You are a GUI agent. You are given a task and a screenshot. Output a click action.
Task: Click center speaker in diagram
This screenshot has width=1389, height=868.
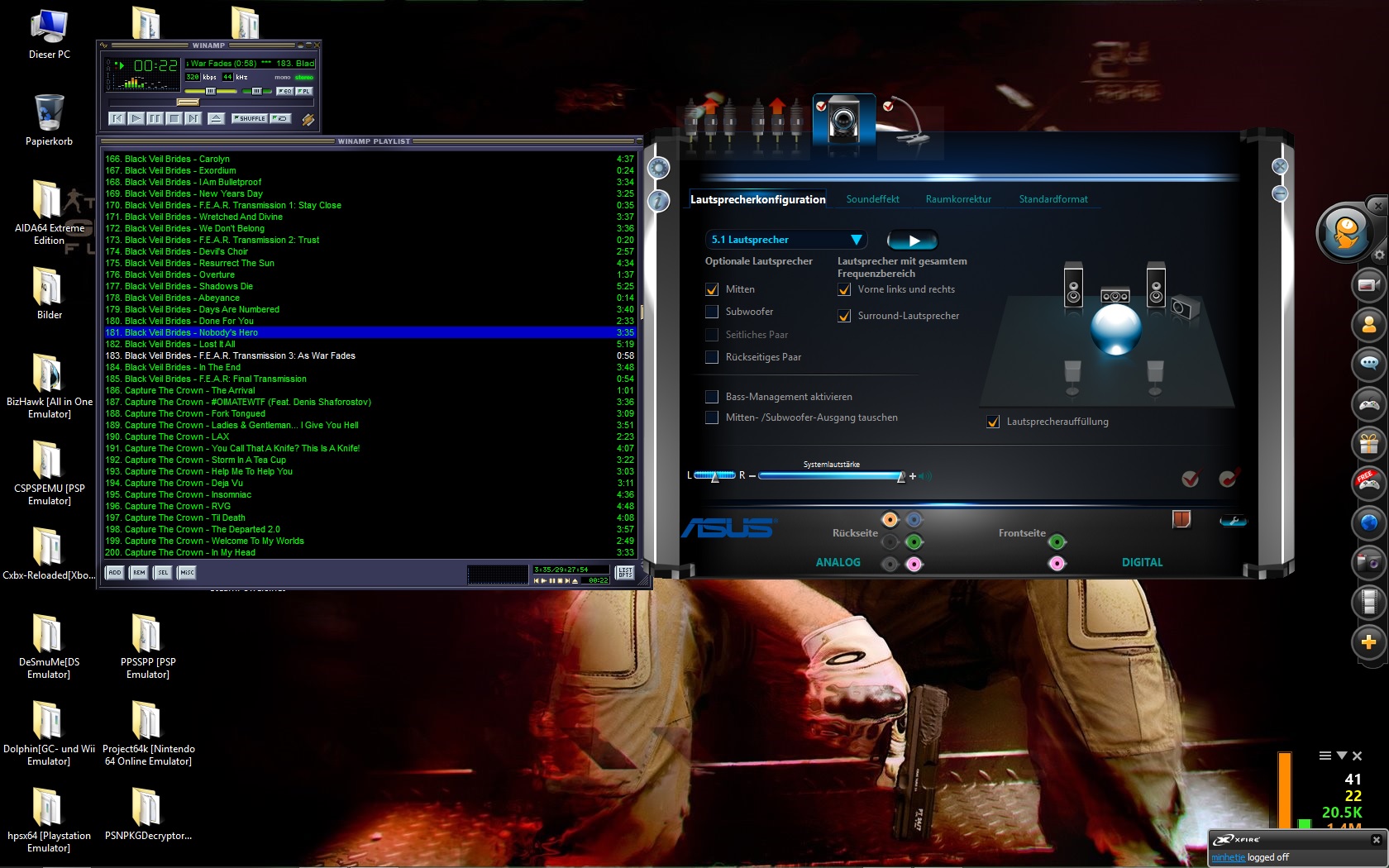click(x=1115, y=296)
